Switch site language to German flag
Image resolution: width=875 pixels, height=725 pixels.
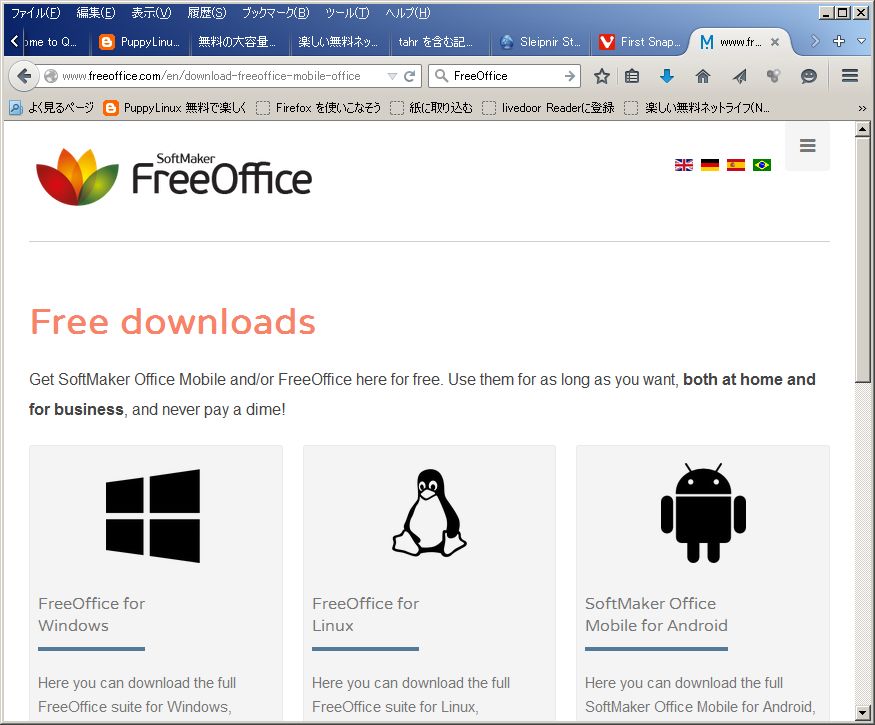click(x=710, y=165)
